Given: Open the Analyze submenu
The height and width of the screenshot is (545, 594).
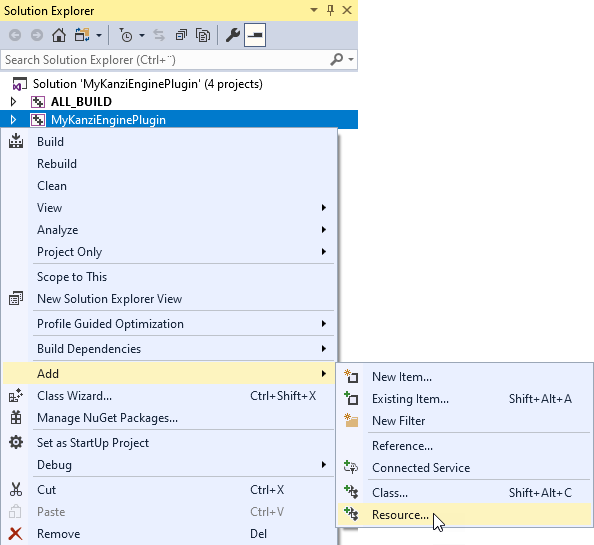Looking at the screenshot, I should click(x=169, y=230).
